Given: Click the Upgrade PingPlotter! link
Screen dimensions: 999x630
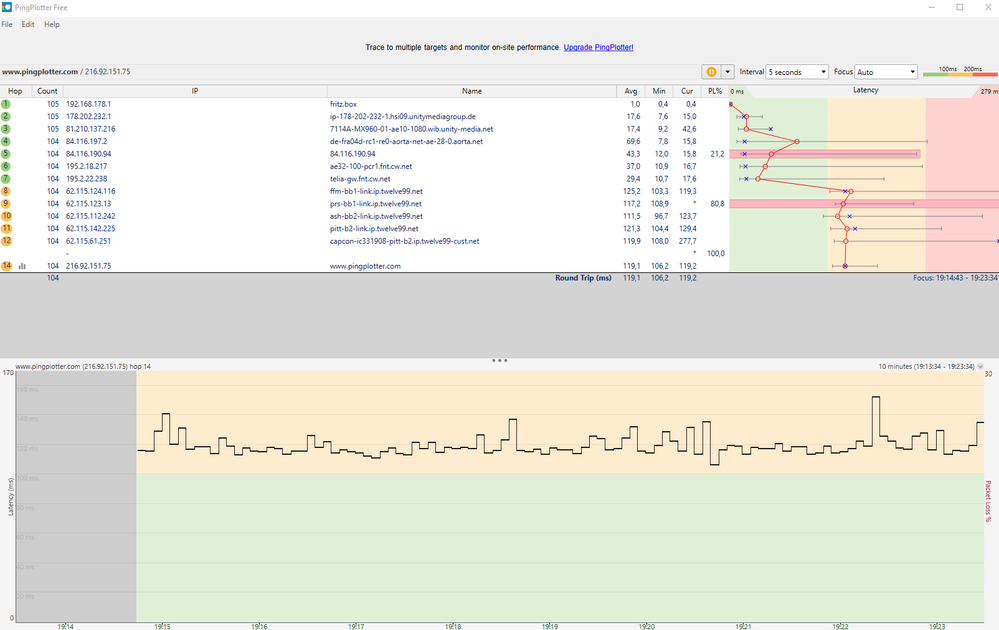Looking at the screenshot, I should point(598,47).
